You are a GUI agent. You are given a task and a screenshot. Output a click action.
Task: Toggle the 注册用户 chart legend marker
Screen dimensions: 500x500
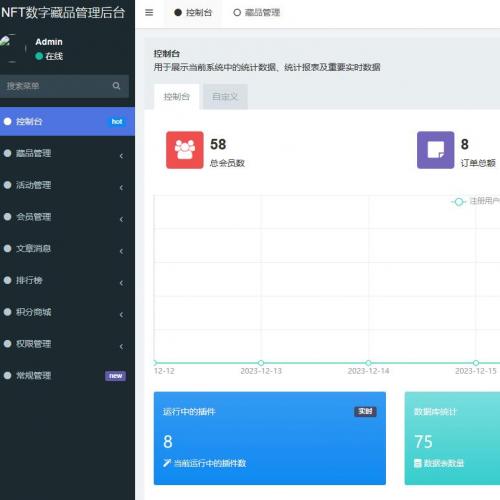[458, 202]
